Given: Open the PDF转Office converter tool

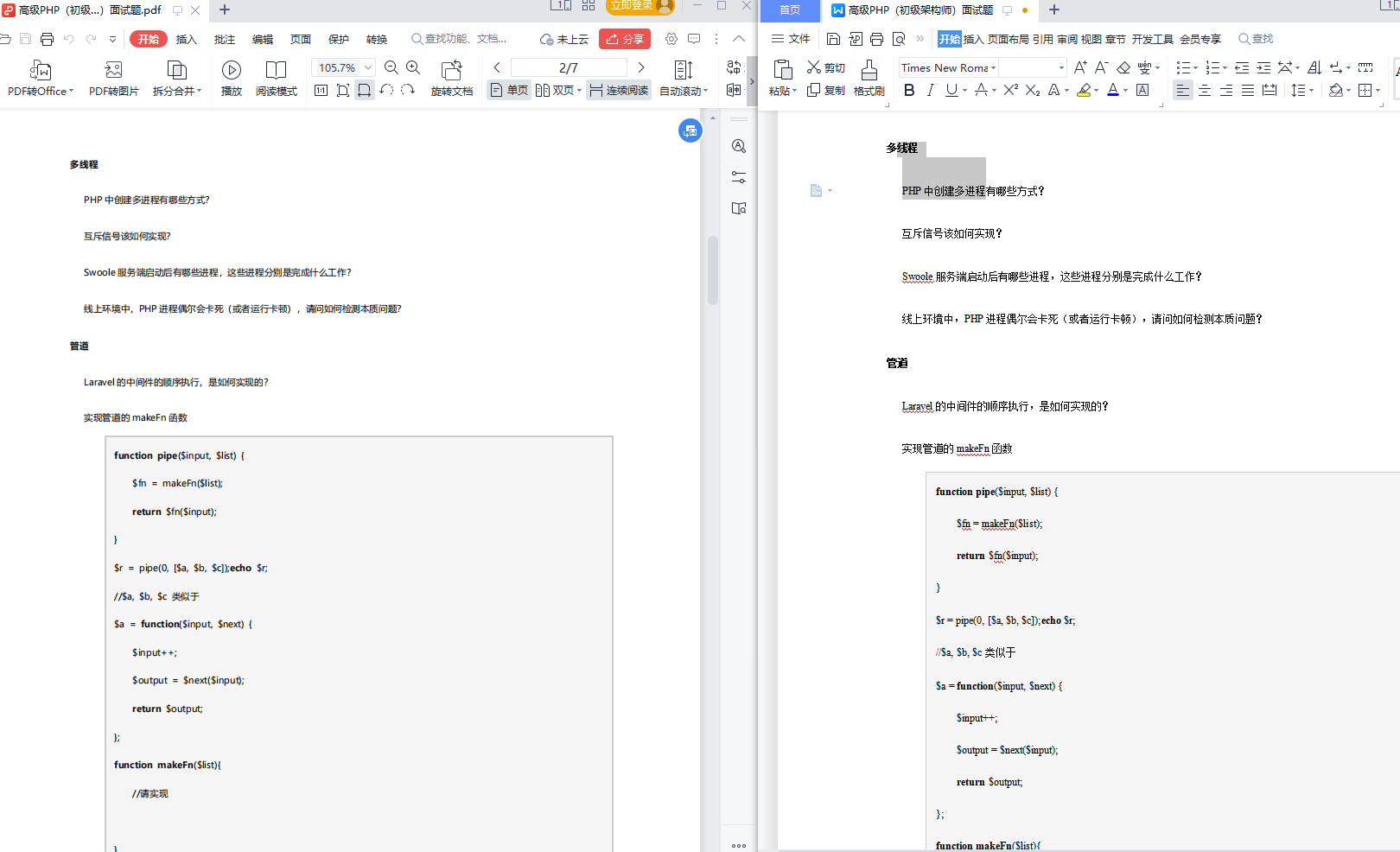Looking at the screenshot, I should click(x=41, y=78).
